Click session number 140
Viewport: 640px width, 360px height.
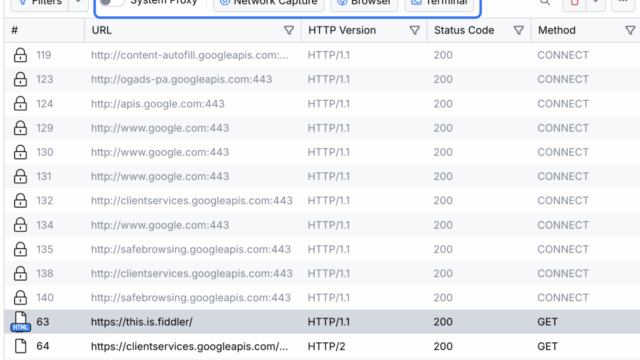45,298
